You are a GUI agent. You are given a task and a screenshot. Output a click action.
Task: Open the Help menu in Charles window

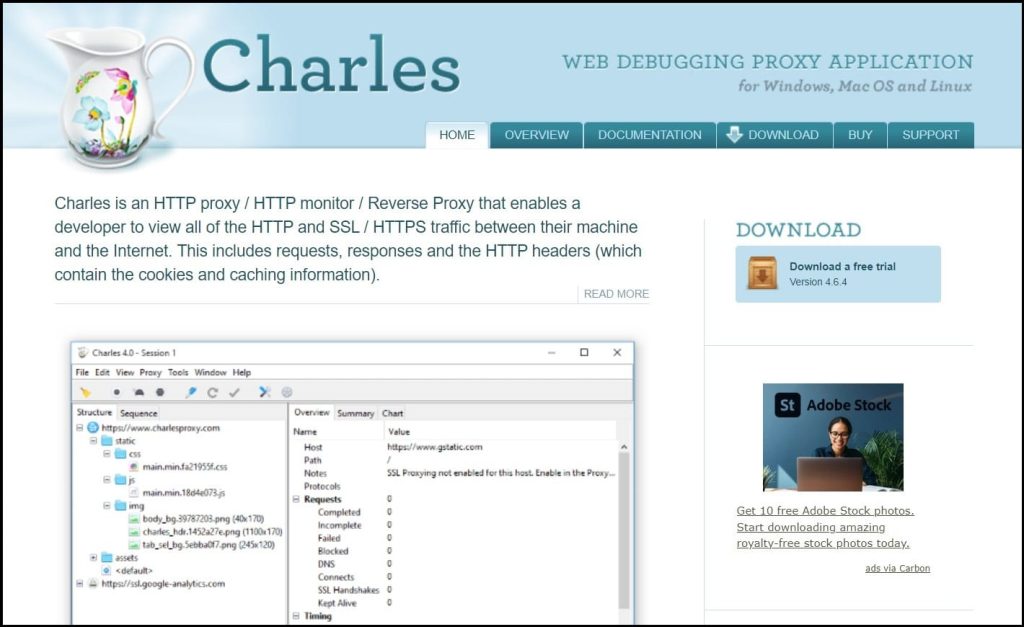tap(242, 372)
